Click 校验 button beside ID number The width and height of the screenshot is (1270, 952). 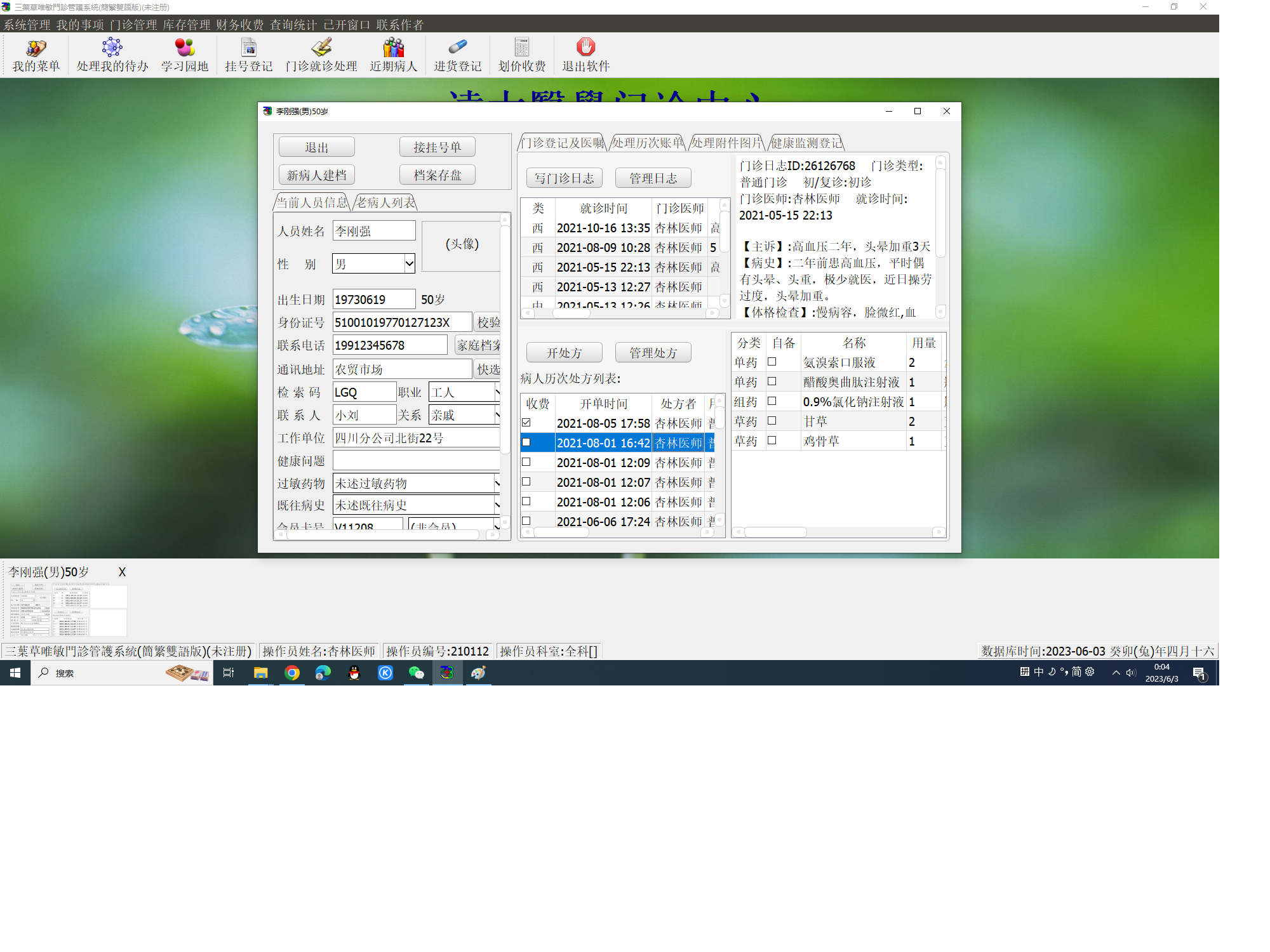coord(488,322)
